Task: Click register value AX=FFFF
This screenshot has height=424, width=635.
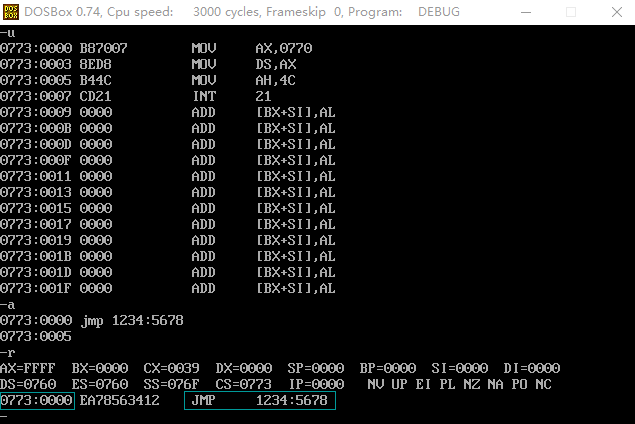Action: pyautogui.click(x=28, y=369)
